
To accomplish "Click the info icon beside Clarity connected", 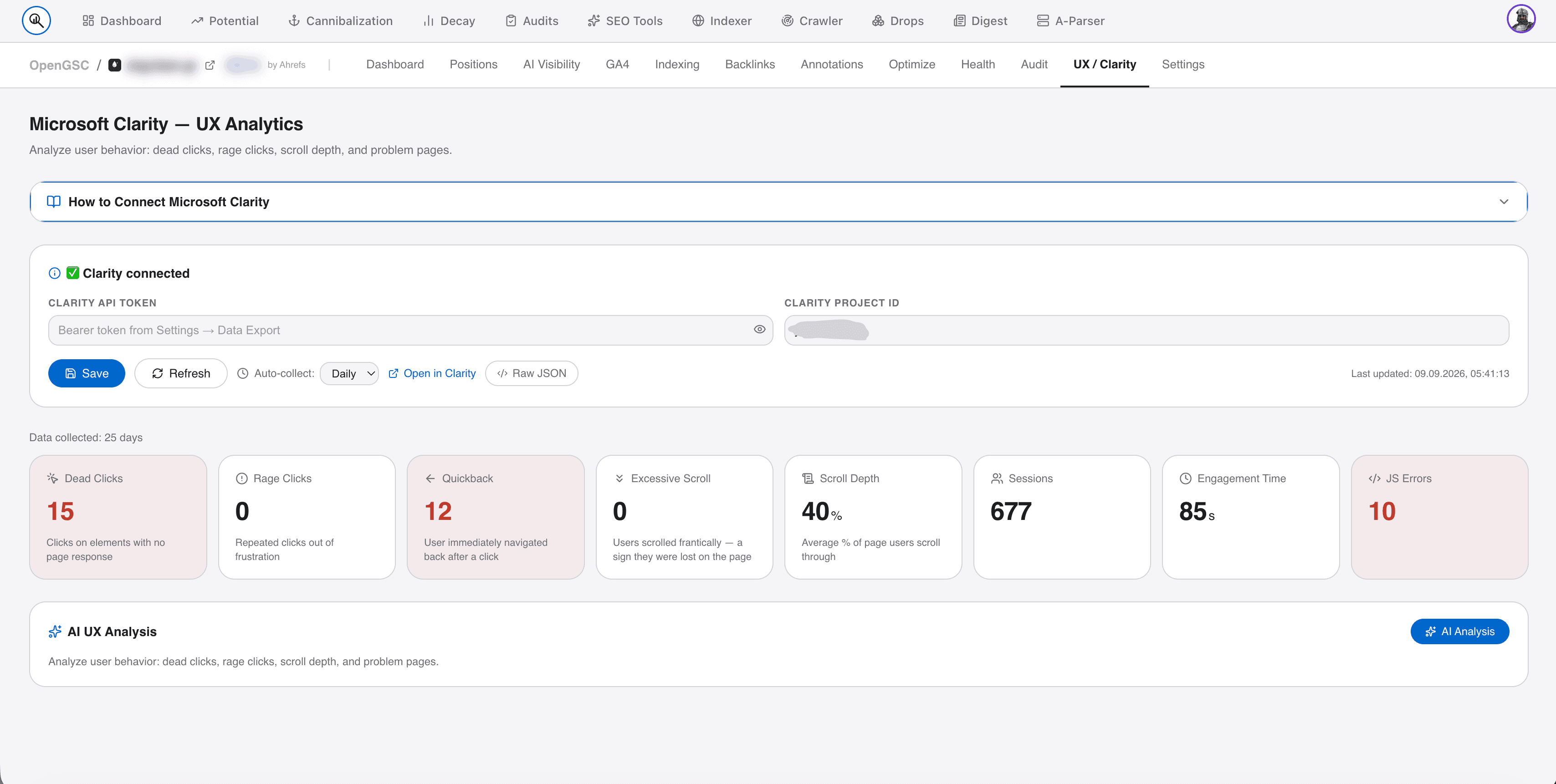I will pos(54,274).
